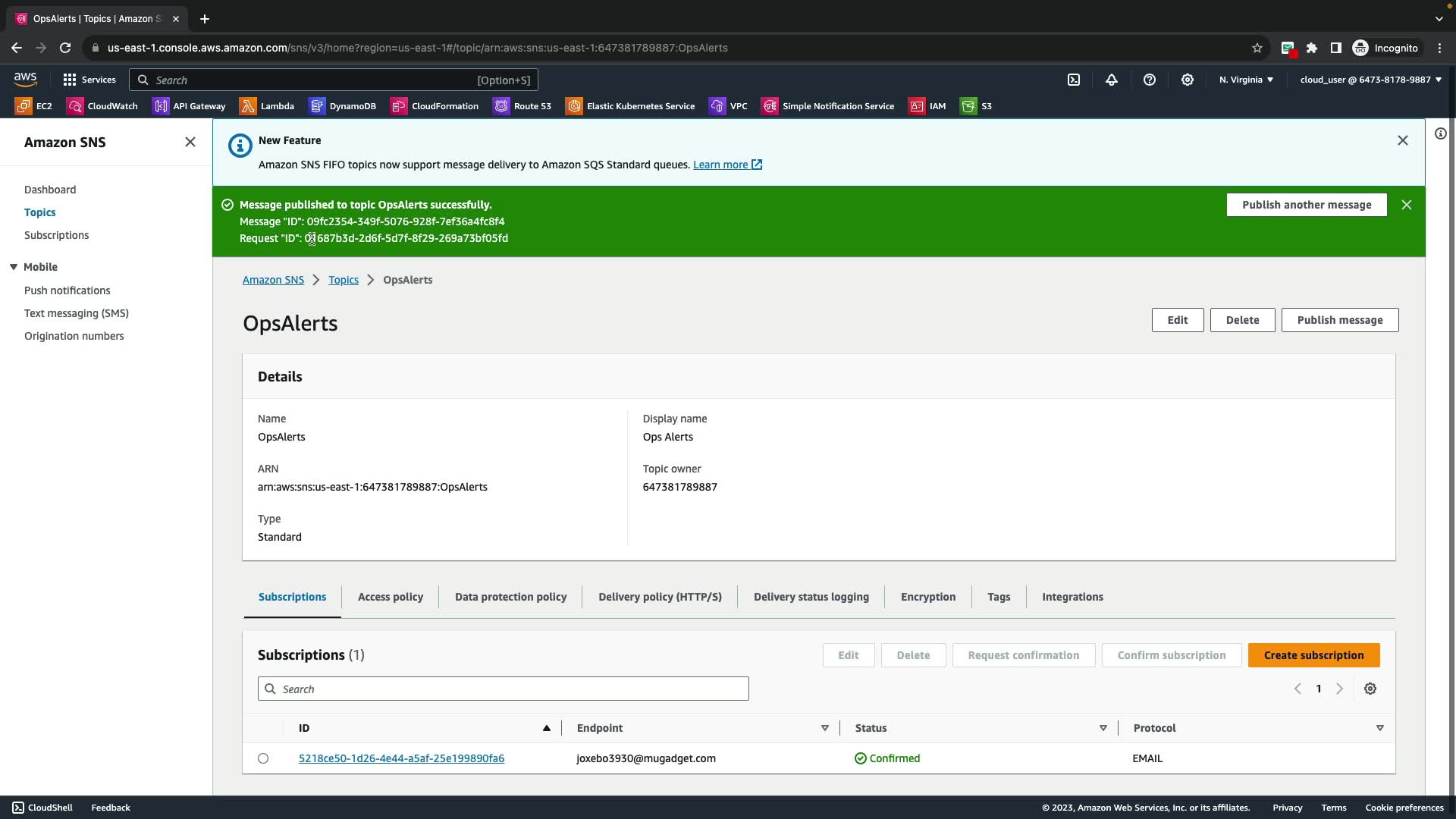
Task: Click Publish another message button
Action: point(1307,205)
